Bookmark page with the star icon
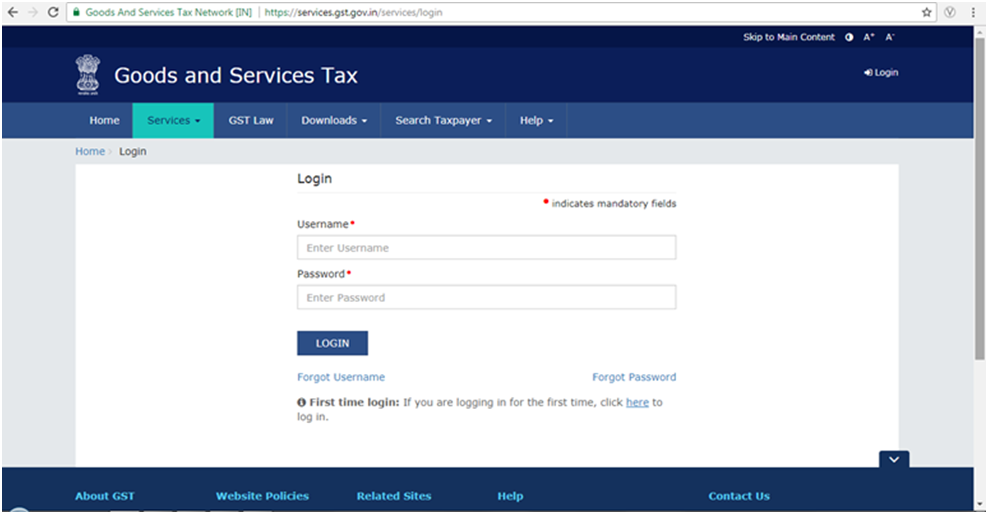988x514 pixels. (x=926, y=12)
